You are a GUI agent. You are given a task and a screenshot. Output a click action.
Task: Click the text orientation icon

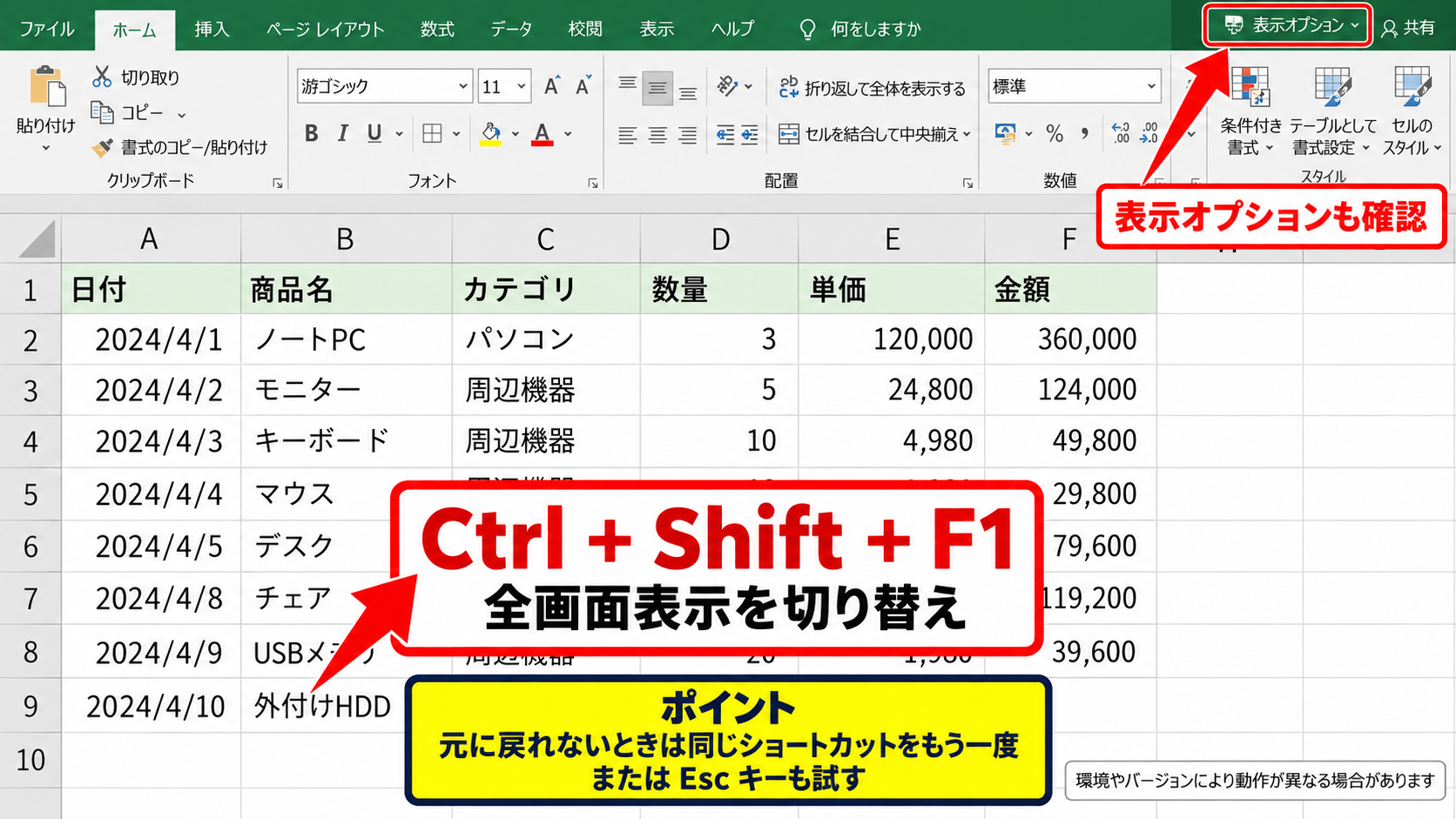click(727, 85)
